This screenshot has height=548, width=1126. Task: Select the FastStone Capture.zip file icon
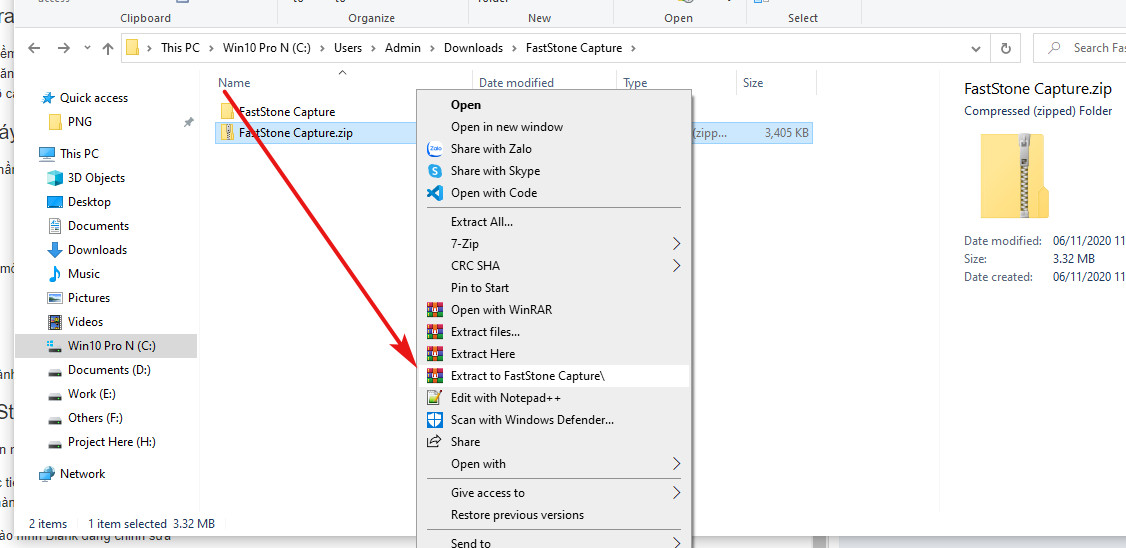(228, 133)
